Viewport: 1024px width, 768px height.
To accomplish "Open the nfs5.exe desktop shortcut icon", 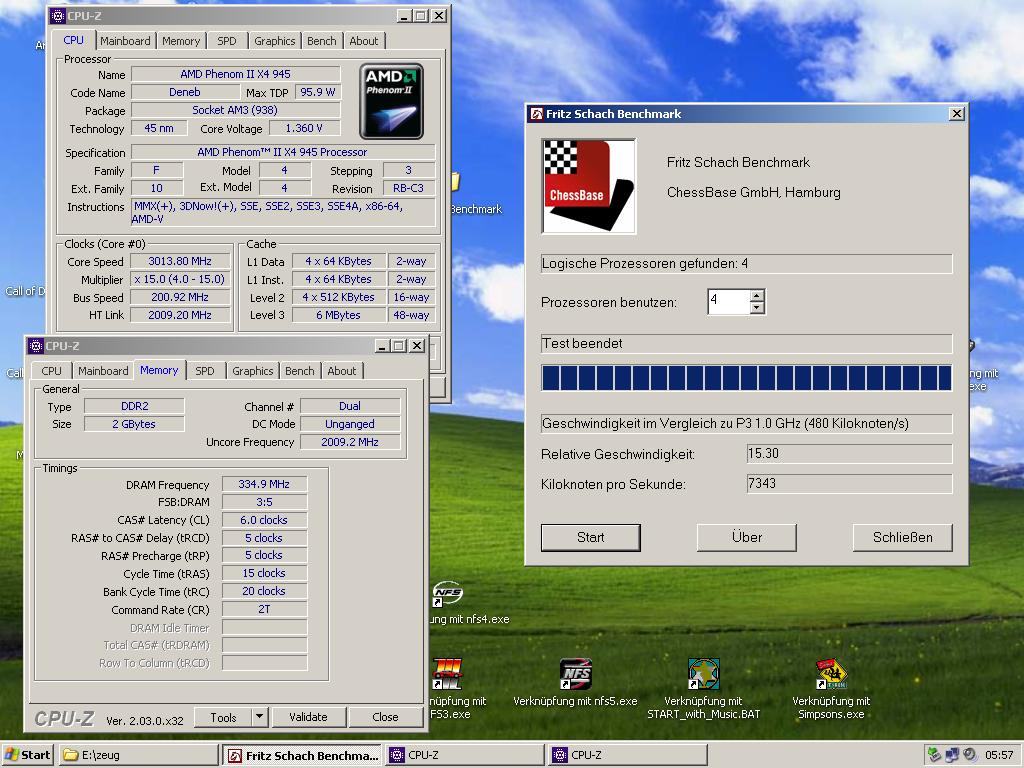I will coord(576,674).
